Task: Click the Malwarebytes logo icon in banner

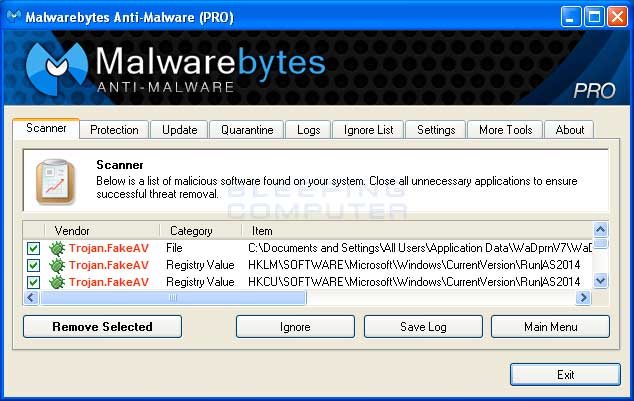Action: pos(57,68)
